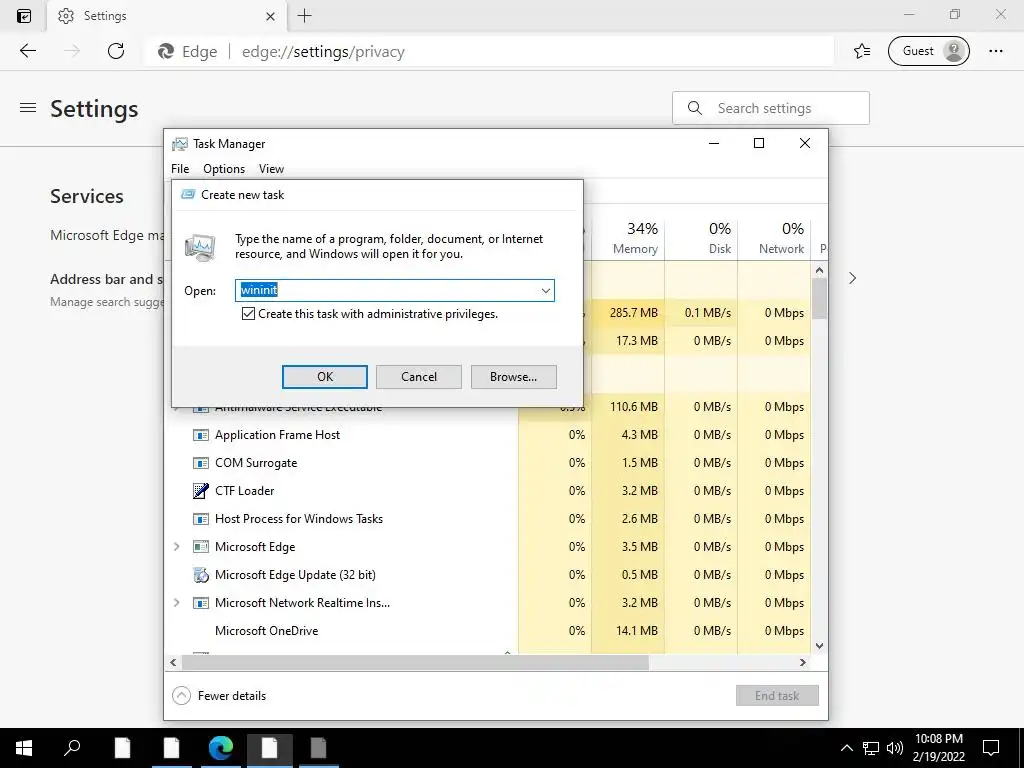Collapse Task Manager with Fewer details
This screenshot has height=768, width=1024.
(x=219, y=696)
